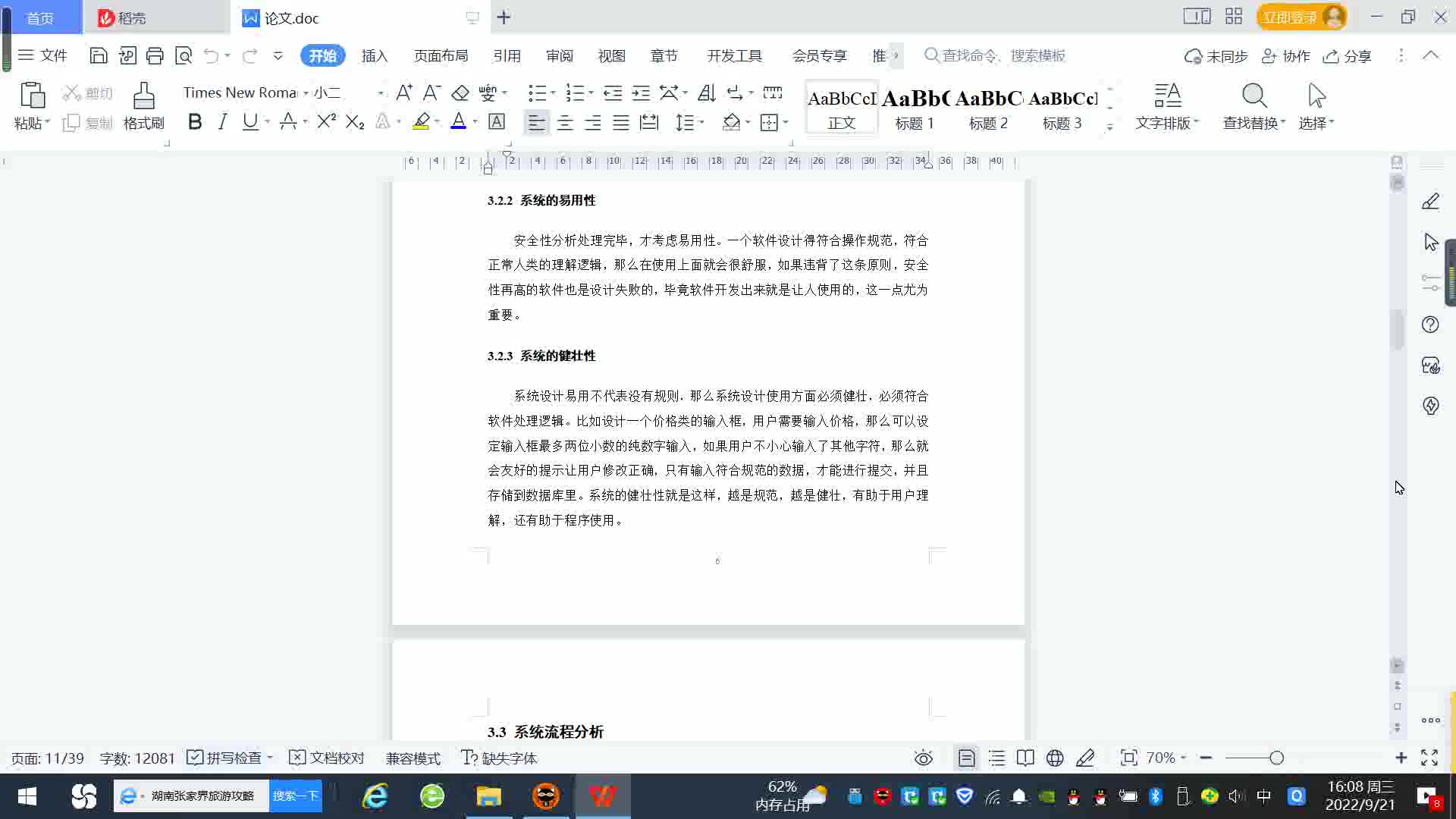Click 缺失字体 in status bar

coord(499,758)
